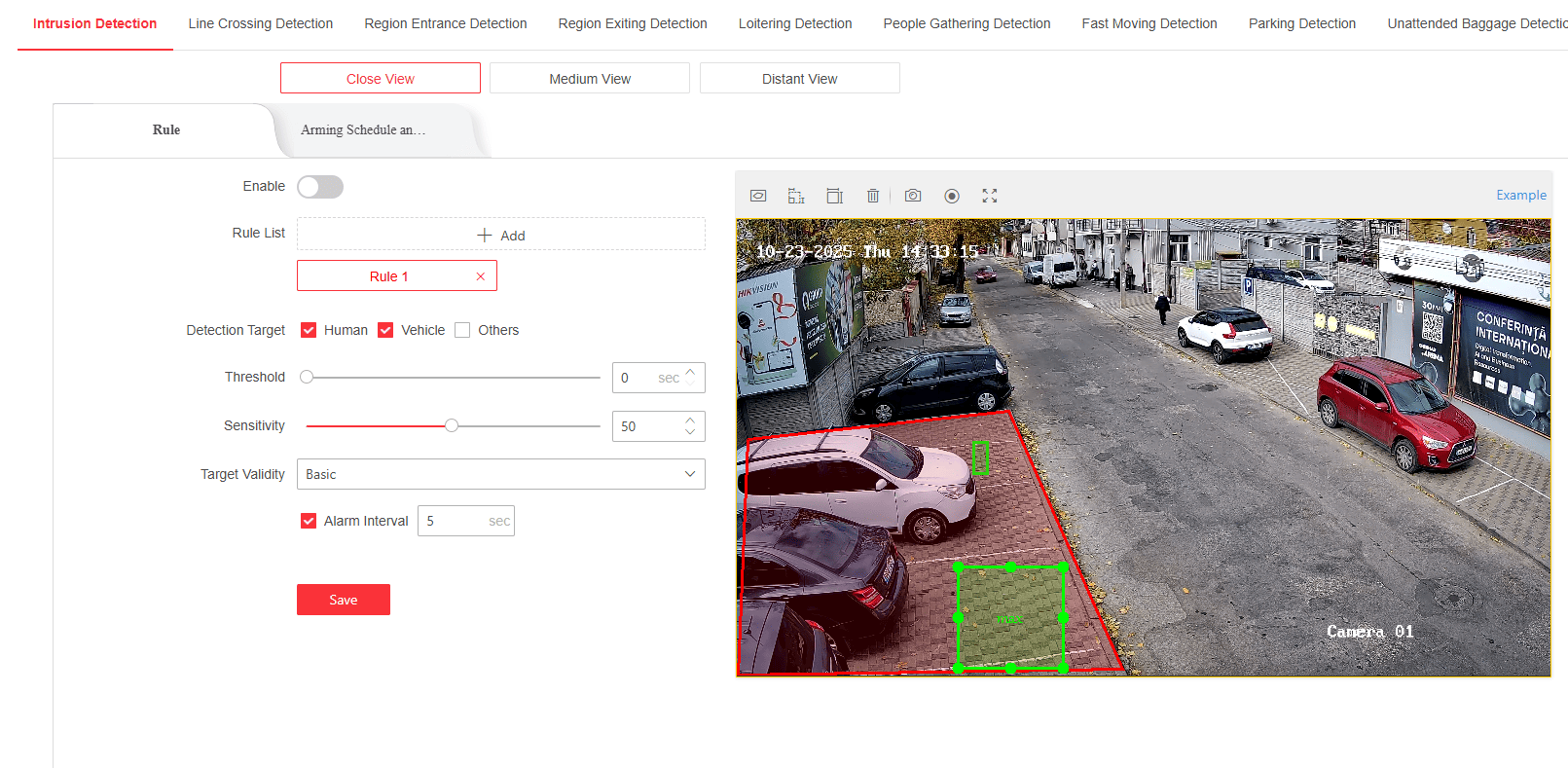1568x768 pixels.
Task: Click the minimum size filter icon
Action: [x=796, y=196]
